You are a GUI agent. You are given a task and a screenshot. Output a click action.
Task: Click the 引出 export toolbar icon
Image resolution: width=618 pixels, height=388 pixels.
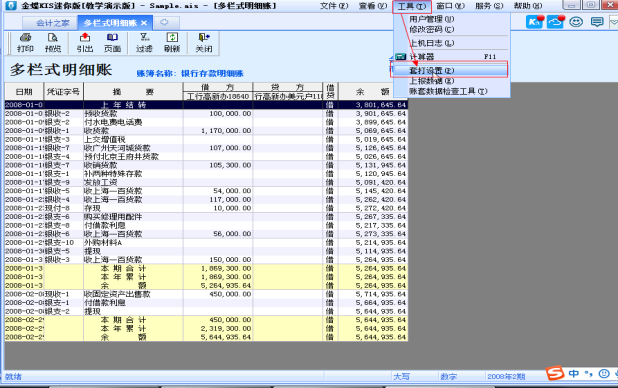(x=85, y=43)
